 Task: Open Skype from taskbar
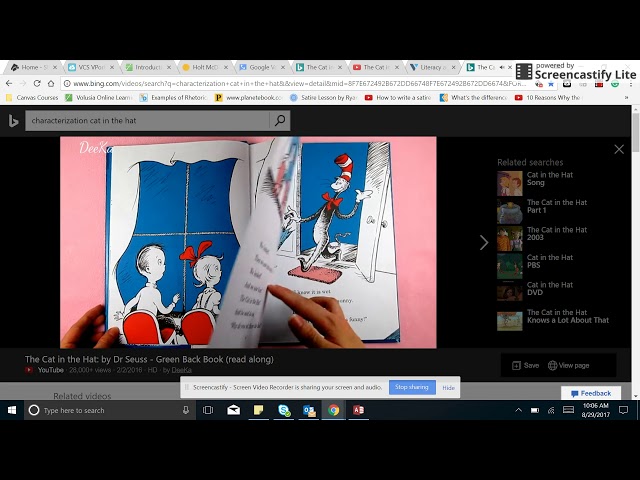(284, 410)
